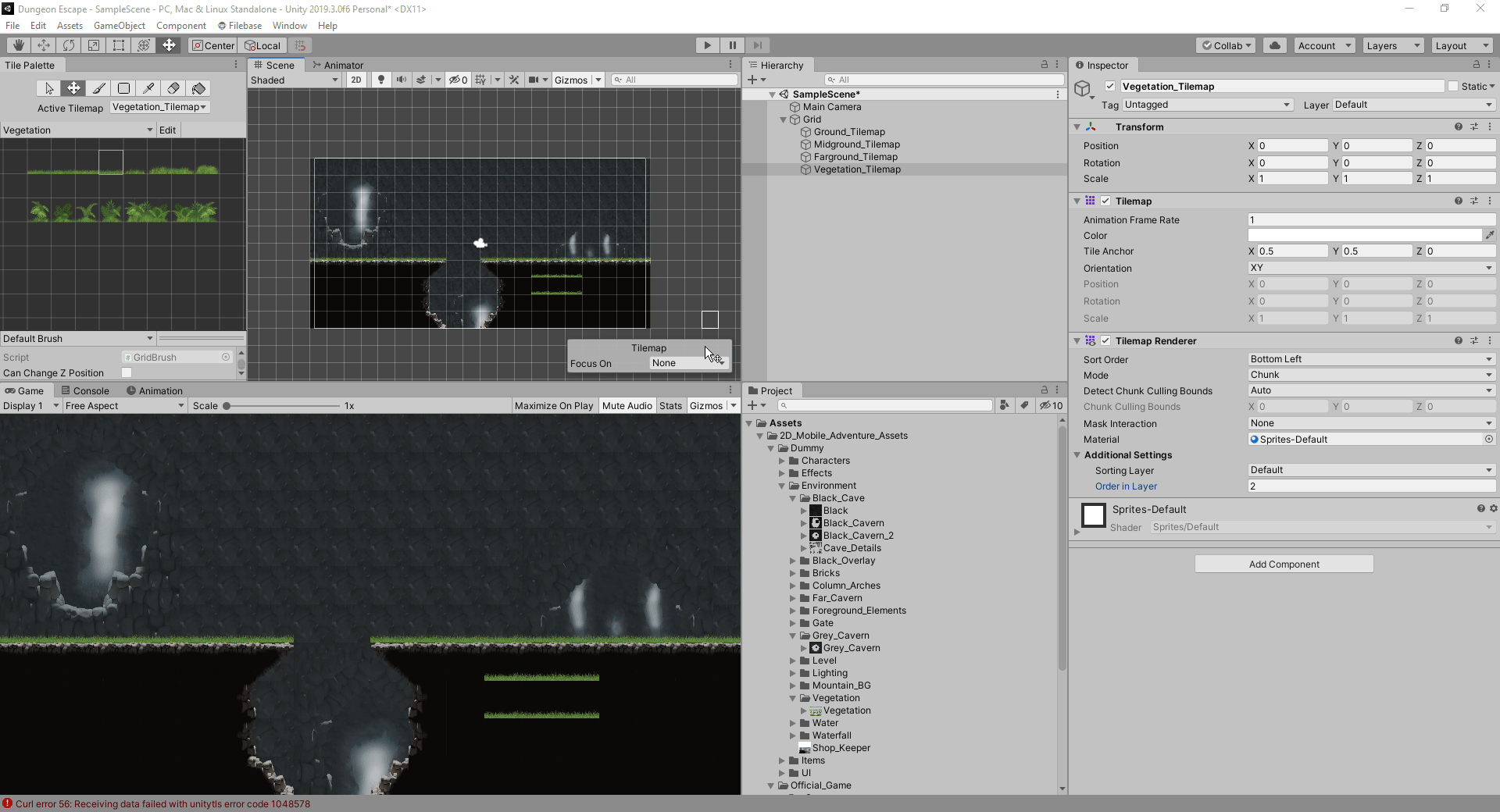Switch to the Animator tab
This screenshot has height=812, width=1500.
click(338, 65)
